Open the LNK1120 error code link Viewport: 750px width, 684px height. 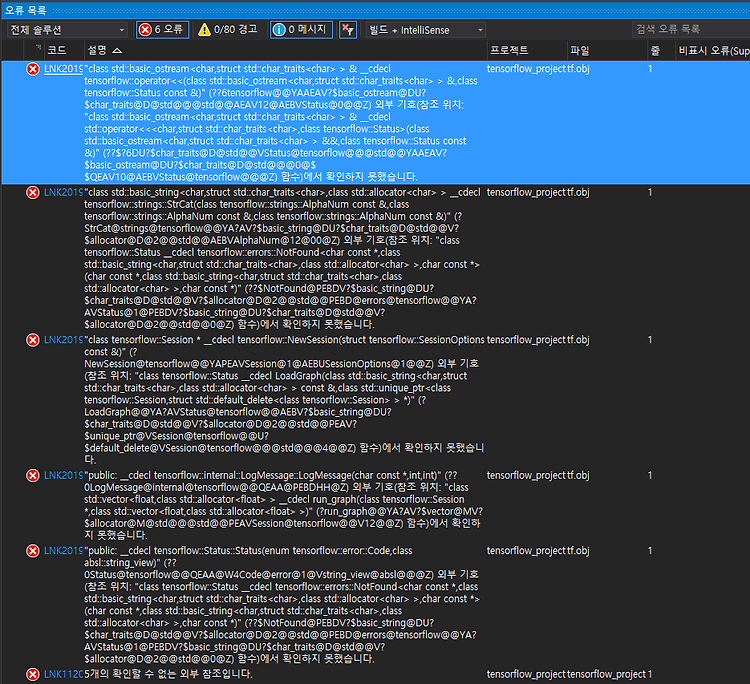pyautogui.click(x=63, y=674)
